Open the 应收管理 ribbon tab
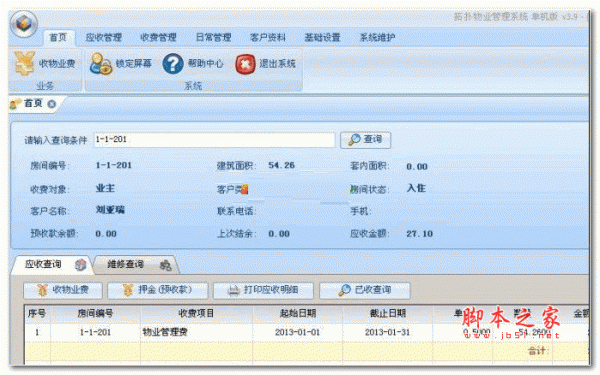The width and height of the screenshot is (600, 375). (104, 38)
